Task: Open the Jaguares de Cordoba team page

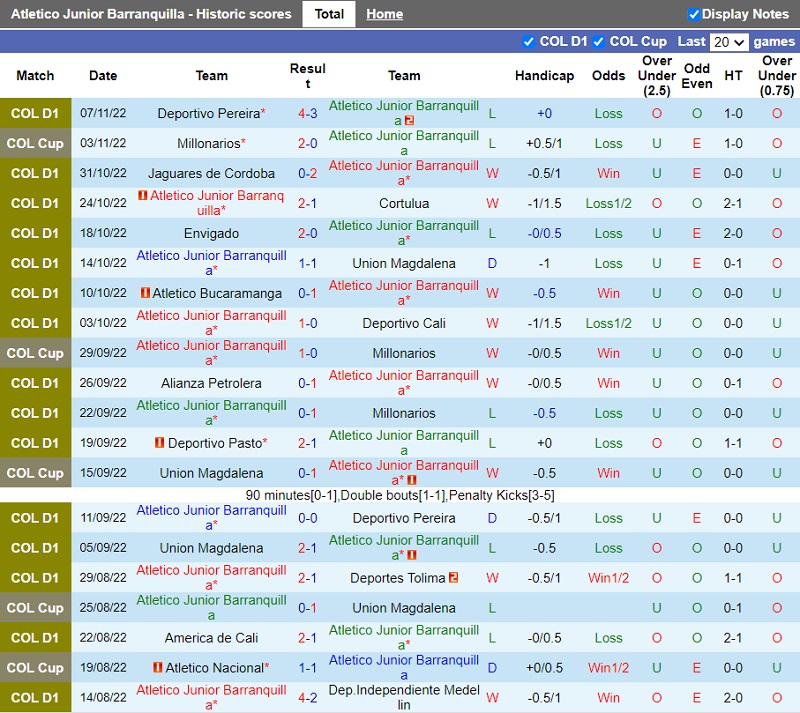Action: pyautogui.click(x=210, y=173)
